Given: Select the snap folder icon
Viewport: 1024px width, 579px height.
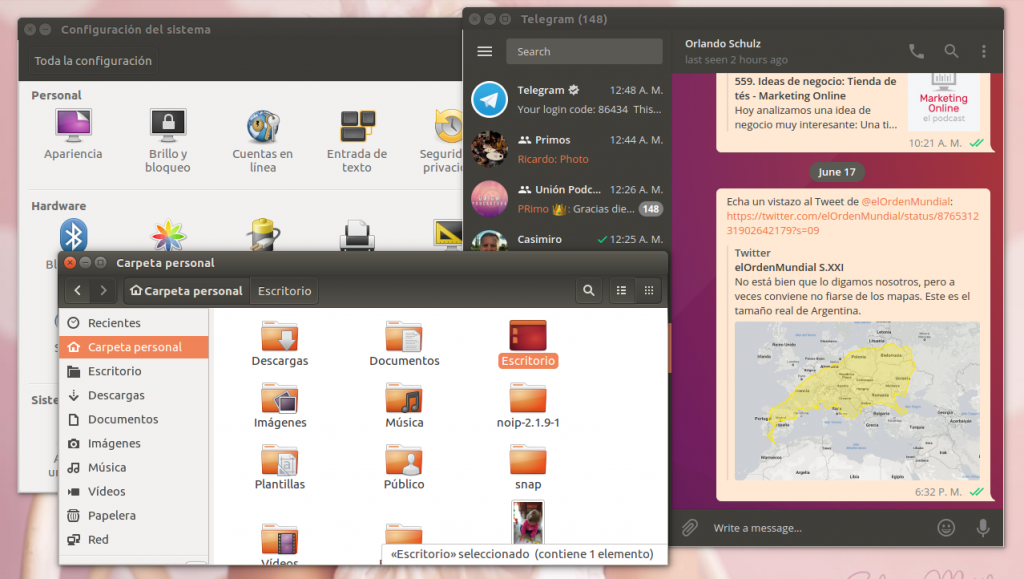Looking at the screenshot, I should 528,460.
